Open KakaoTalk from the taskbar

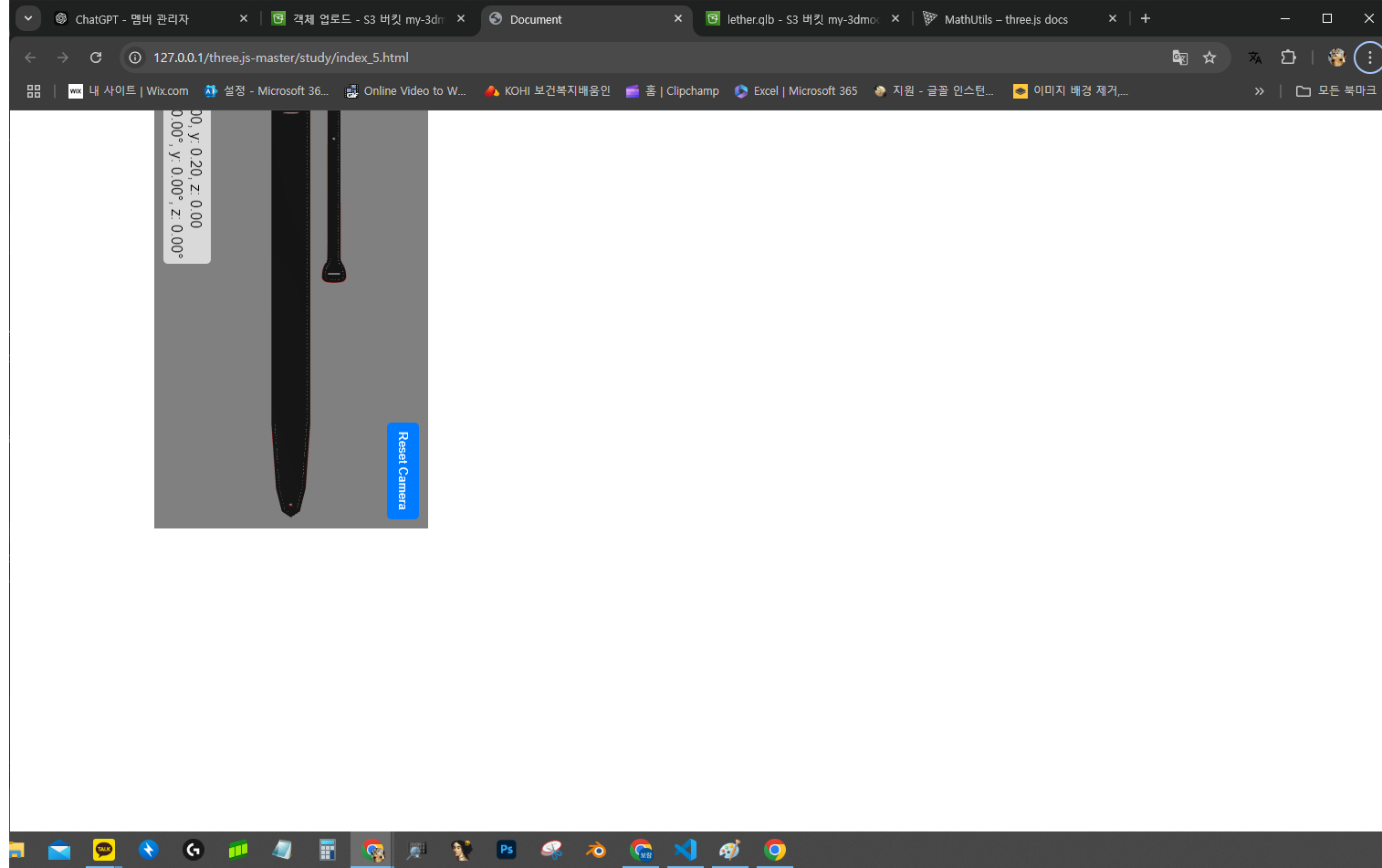pos(104,851)
